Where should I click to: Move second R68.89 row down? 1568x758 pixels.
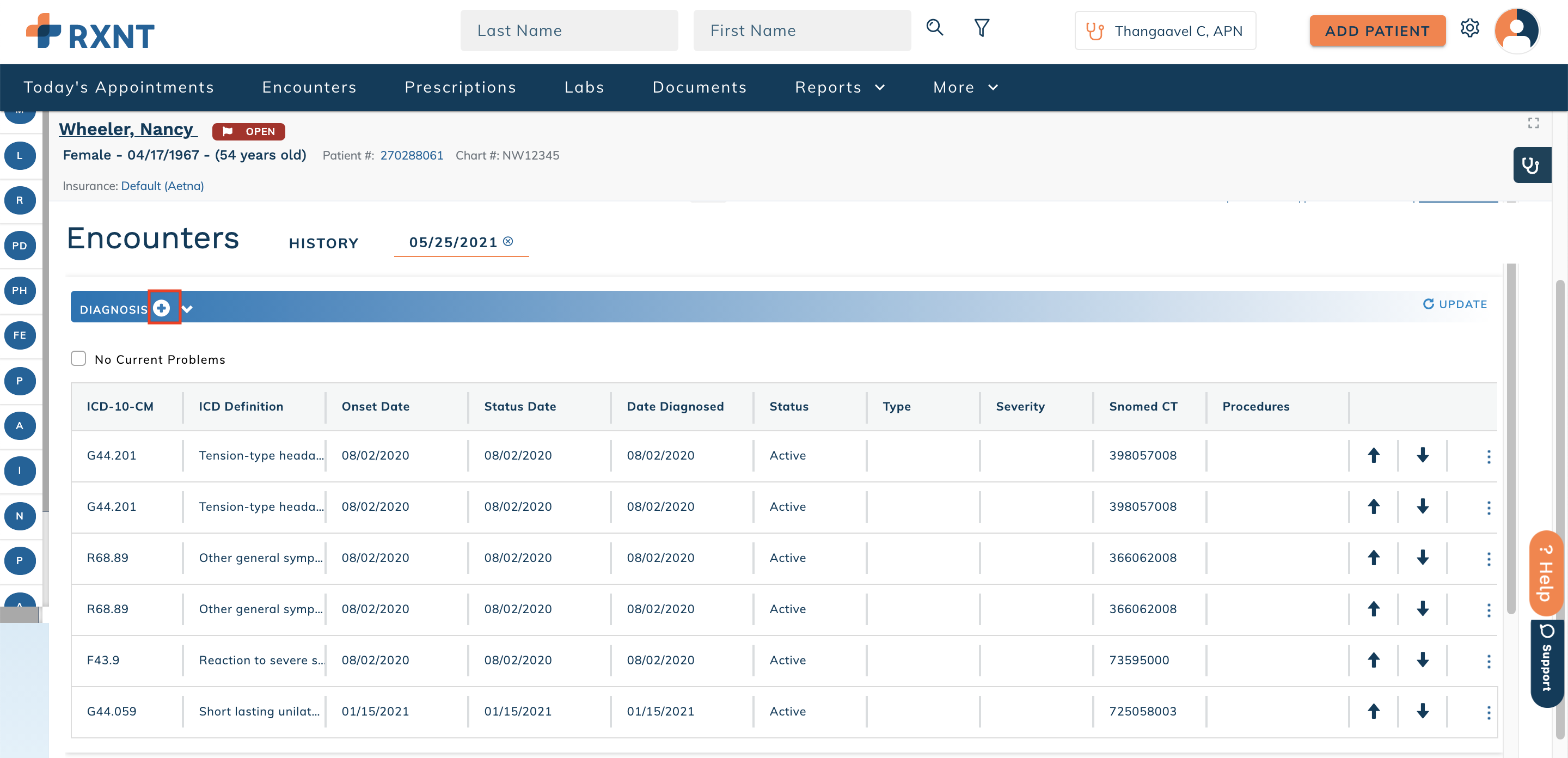[x=1422, y=609]
